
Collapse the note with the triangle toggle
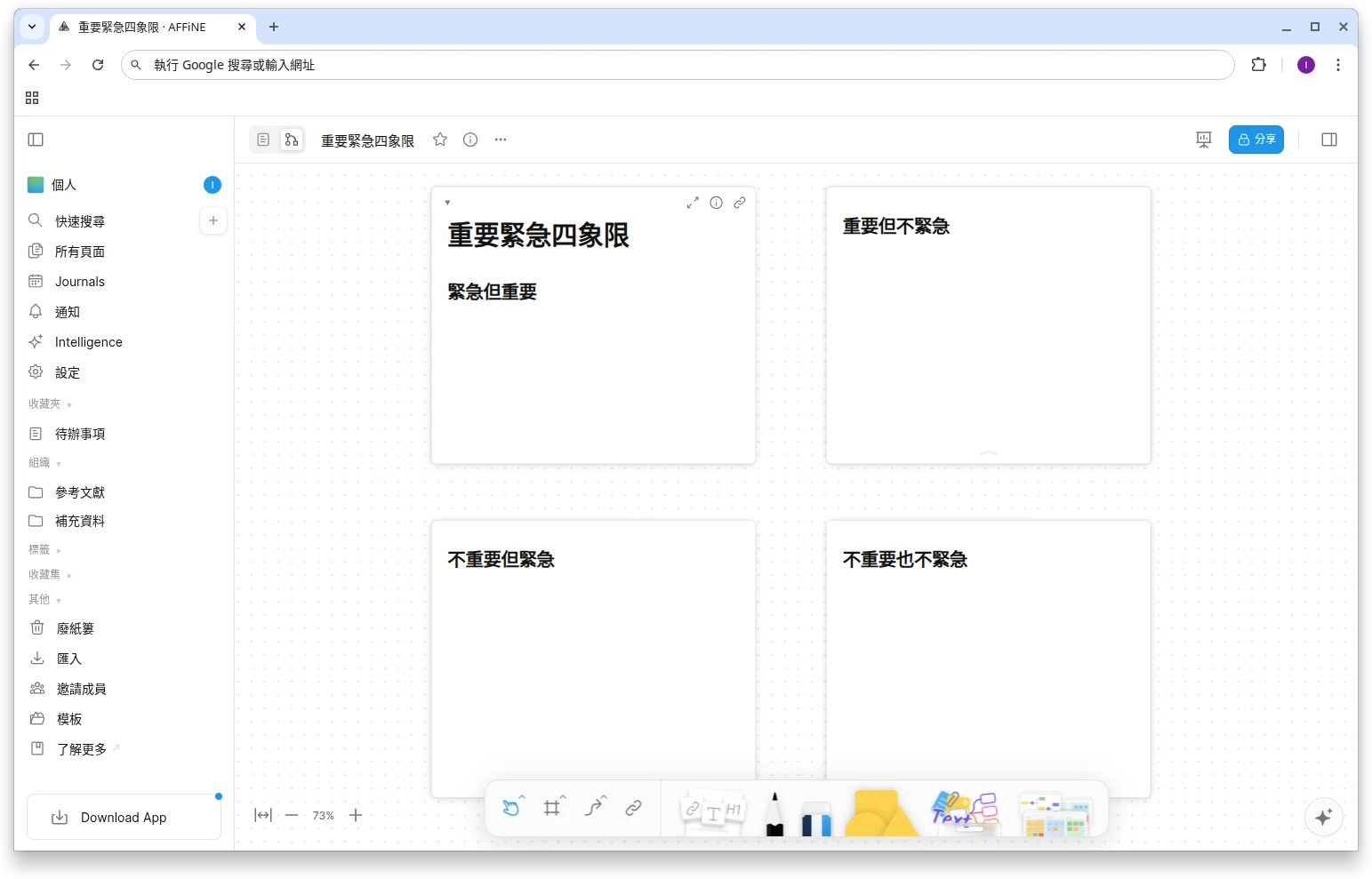(447, 203)
